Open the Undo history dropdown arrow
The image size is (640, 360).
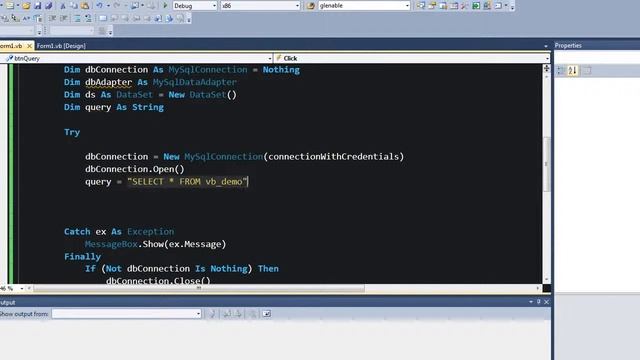point(108,6)
